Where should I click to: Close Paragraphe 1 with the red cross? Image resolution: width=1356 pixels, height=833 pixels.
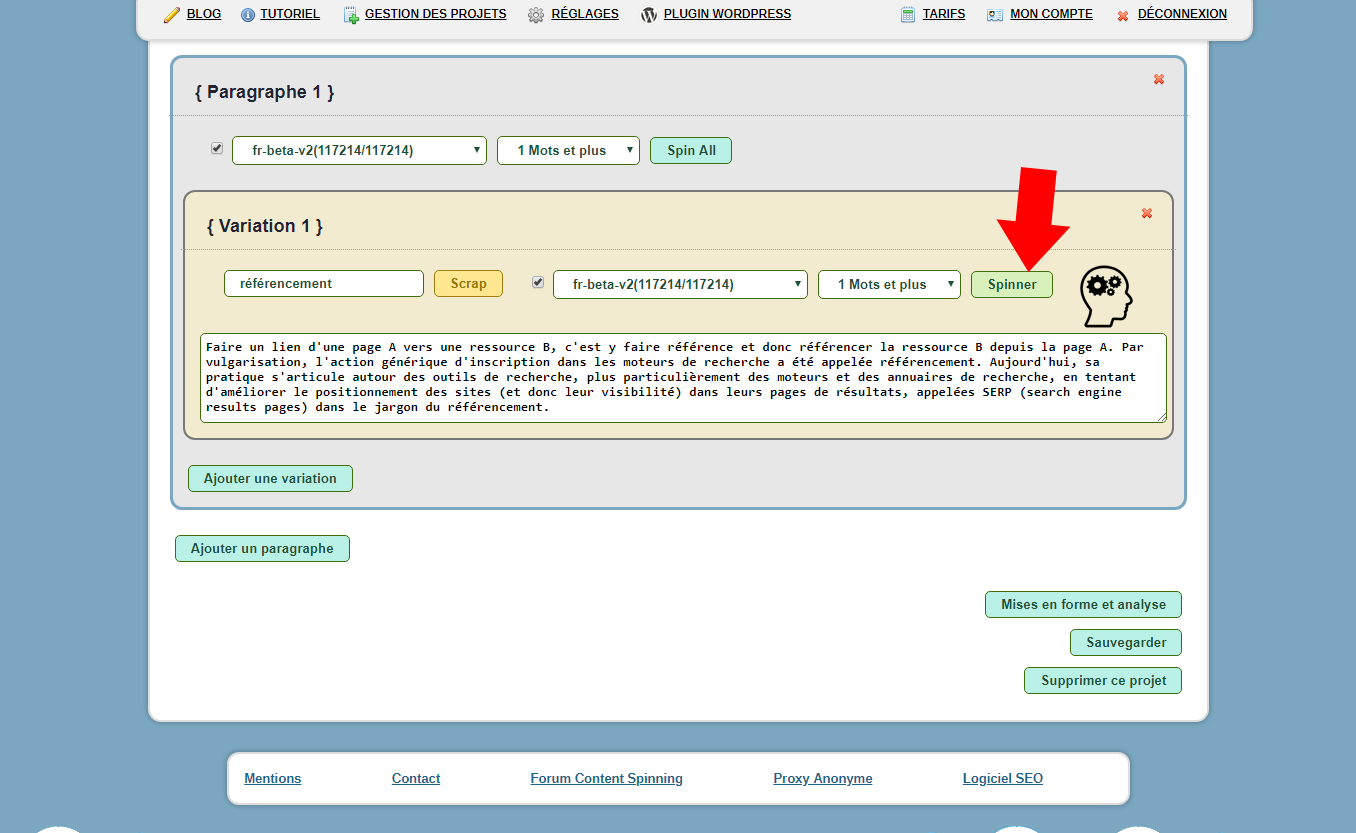[x=1159, y=79]
